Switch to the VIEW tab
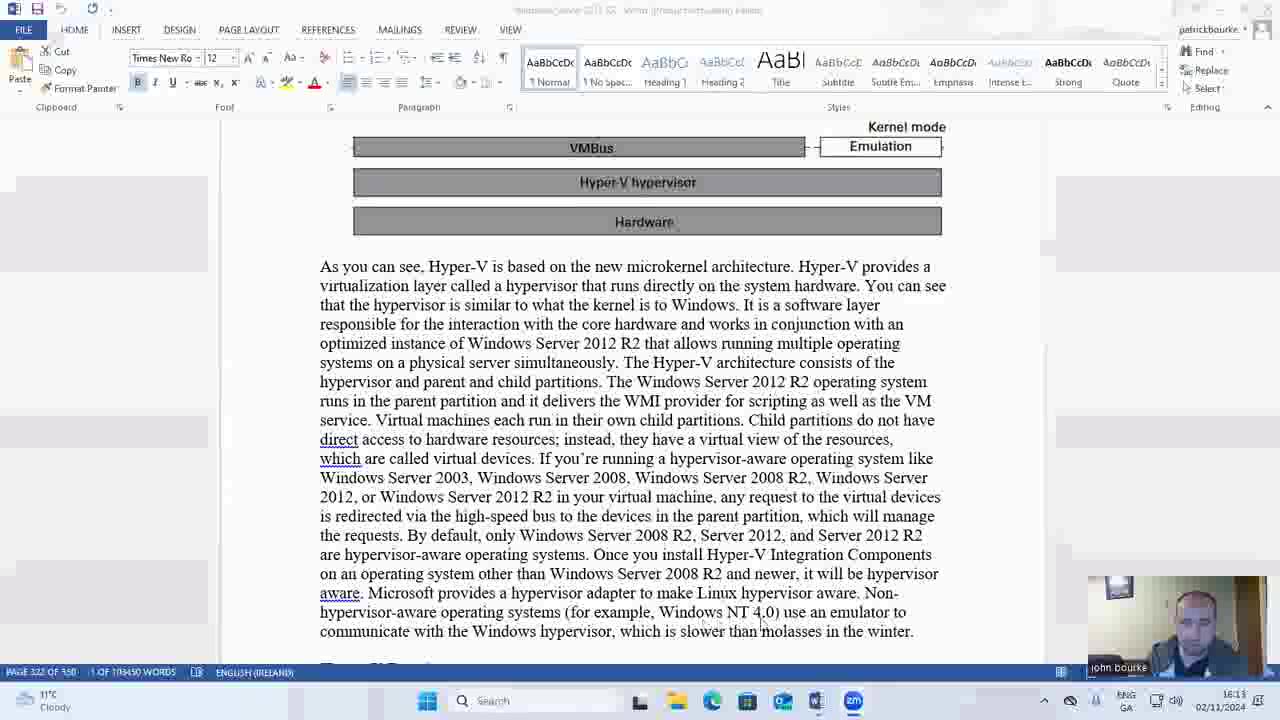This screenshot has height=720, width=1280. (510, 30)
